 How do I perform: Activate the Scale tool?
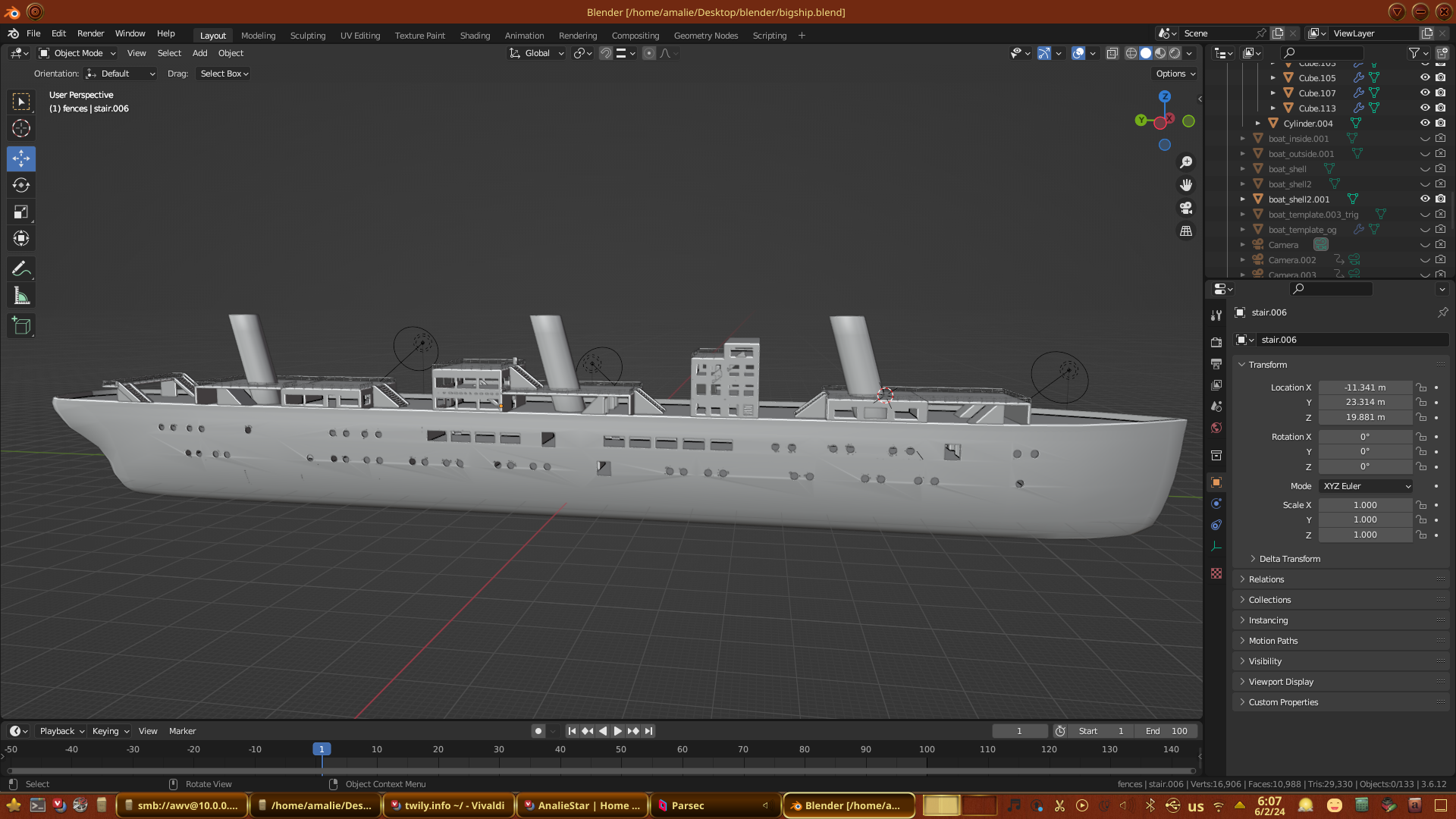click(x=21, y=212)
